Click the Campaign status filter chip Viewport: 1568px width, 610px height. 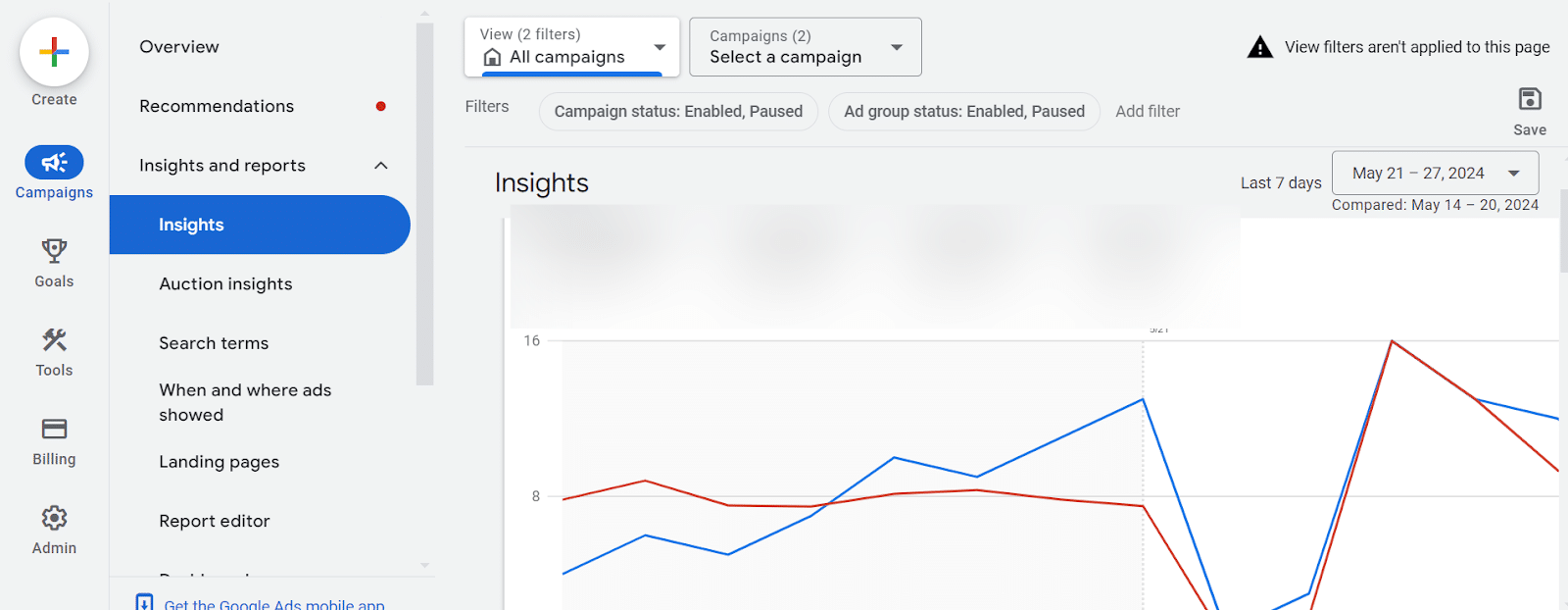coord(678,112)
